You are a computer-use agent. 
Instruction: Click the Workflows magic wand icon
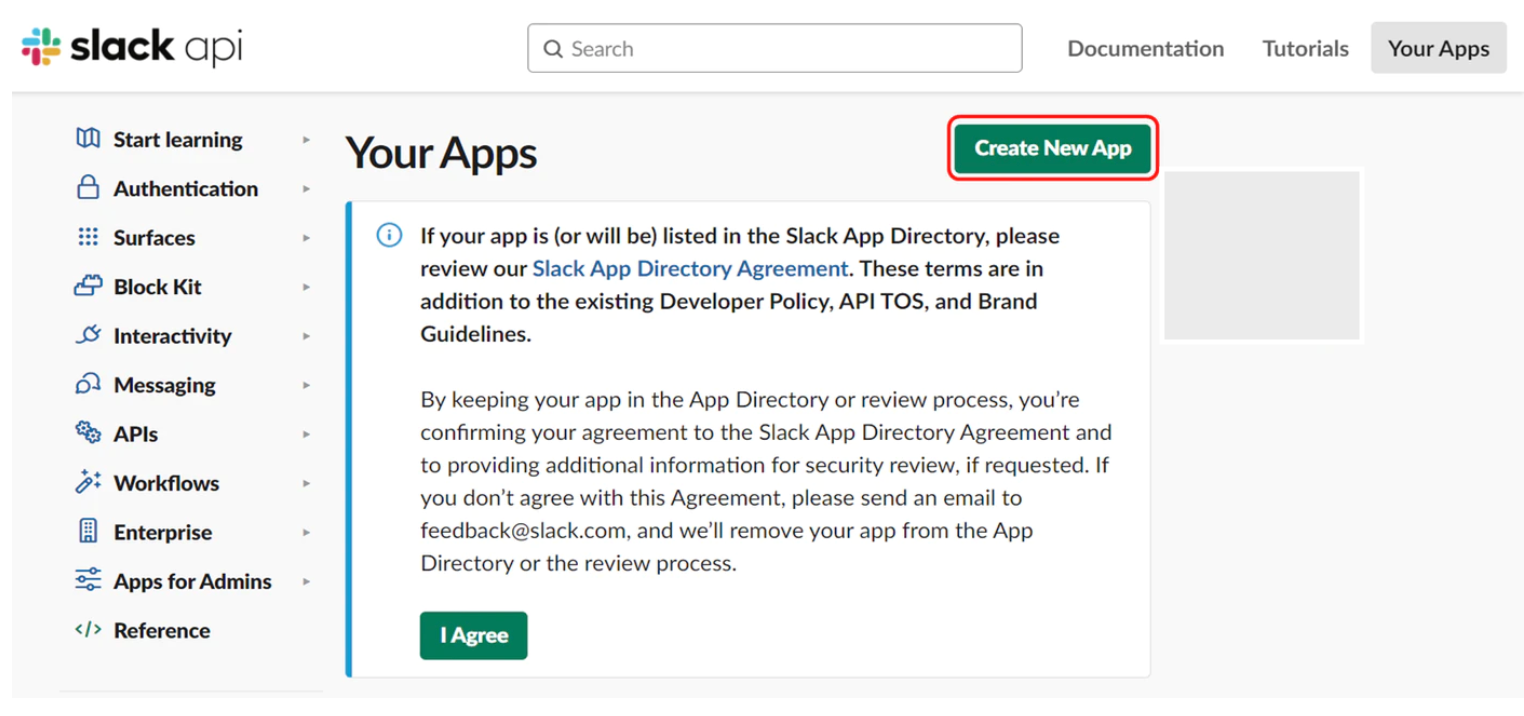[x=88, y=482]
